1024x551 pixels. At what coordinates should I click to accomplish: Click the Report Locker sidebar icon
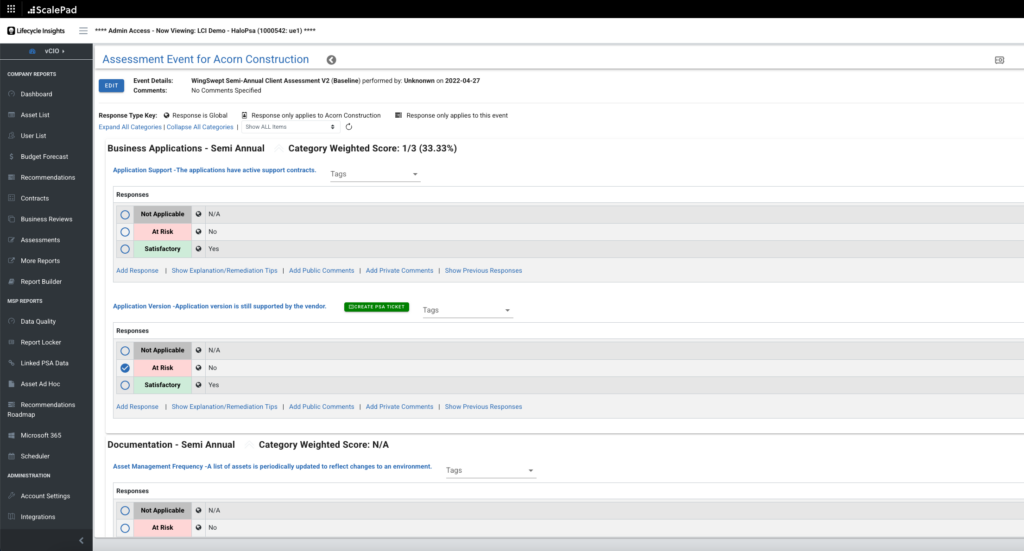(11, 342)
